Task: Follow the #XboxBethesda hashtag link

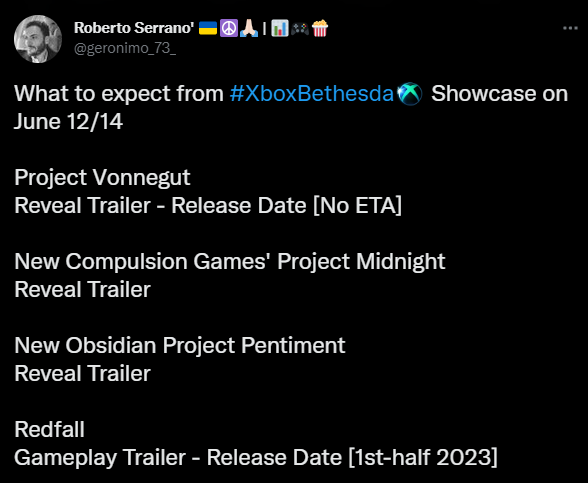Action: [311, 93]
